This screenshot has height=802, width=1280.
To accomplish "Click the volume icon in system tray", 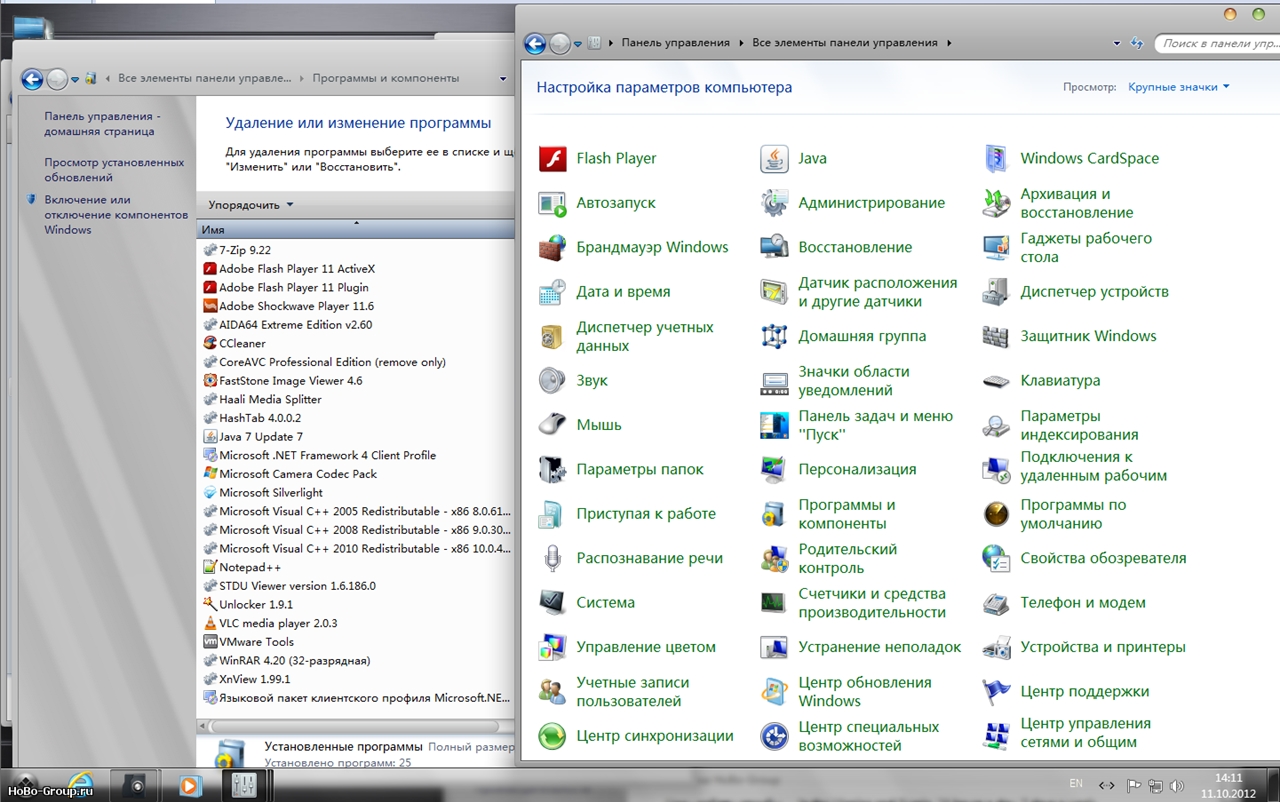I will [1176, 786].
